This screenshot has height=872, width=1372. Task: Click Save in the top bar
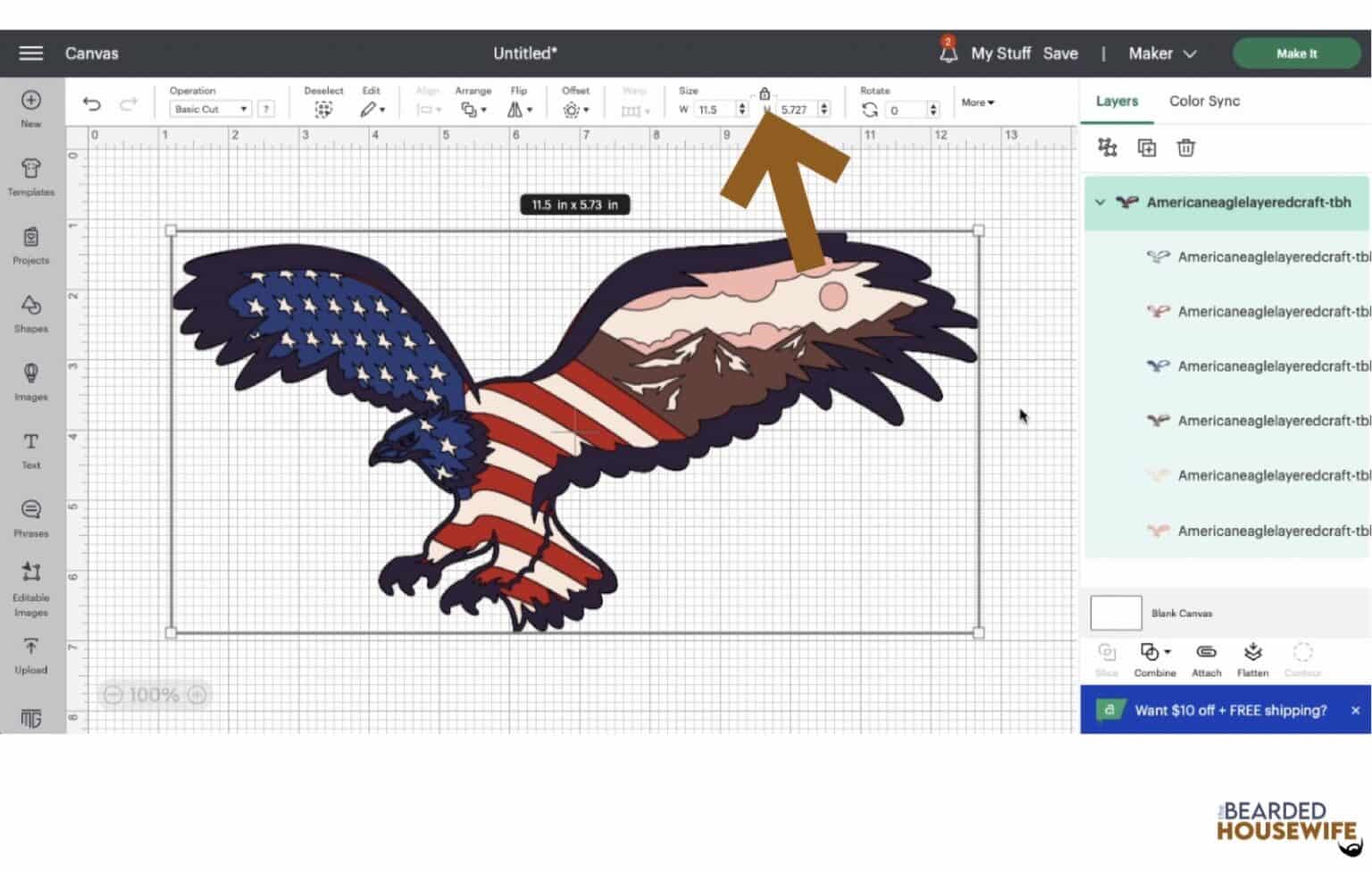pos(1061,53)
